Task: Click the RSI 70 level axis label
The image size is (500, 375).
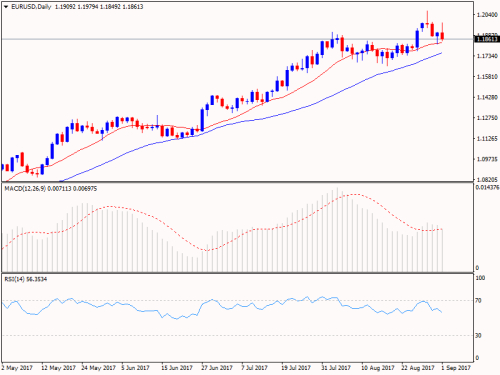Action: [x=478, y=301]
